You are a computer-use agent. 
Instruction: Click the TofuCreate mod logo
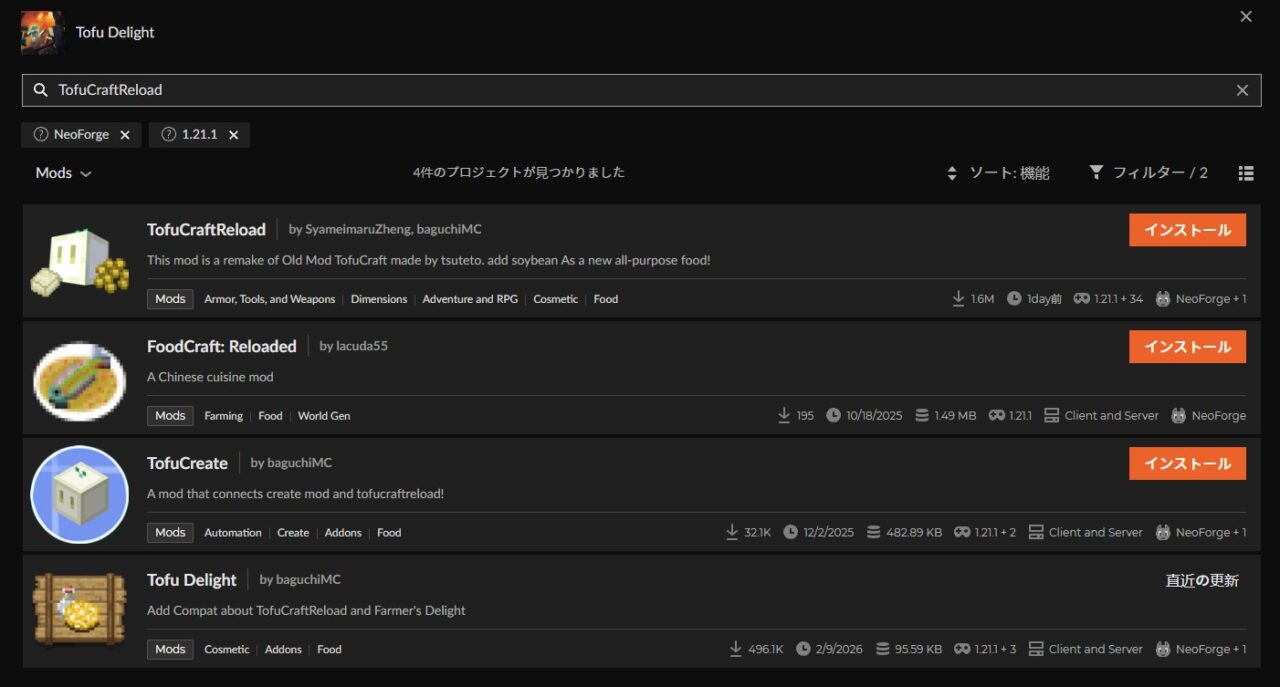tap(79, 494)
